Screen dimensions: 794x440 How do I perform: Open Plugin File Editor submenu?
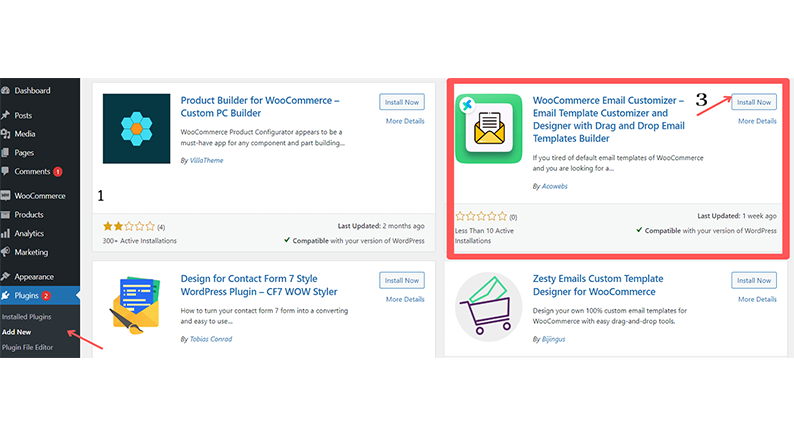coord(27,347)
